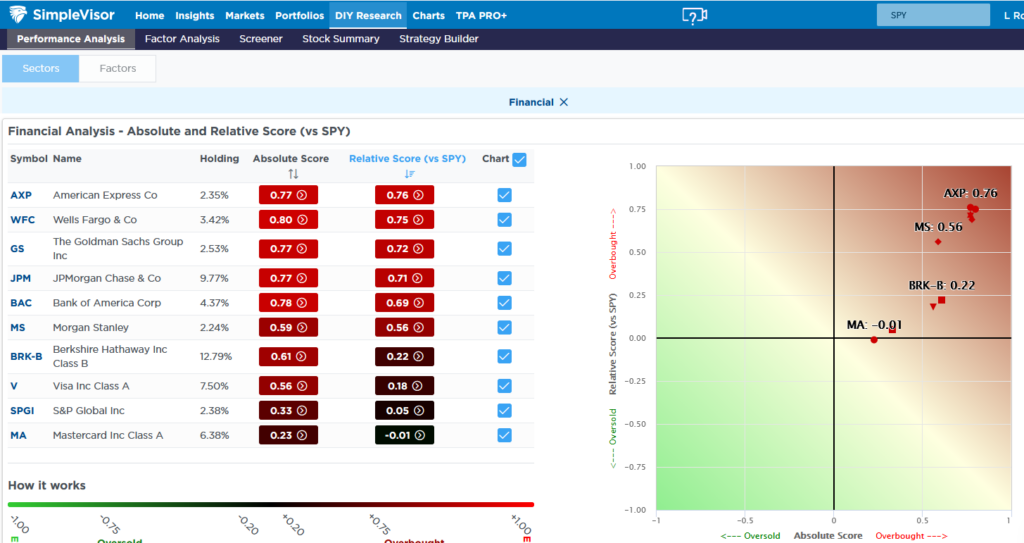Open the help video icon
The width and height of the screenshot is (1024, 543).
coord(694,16)
